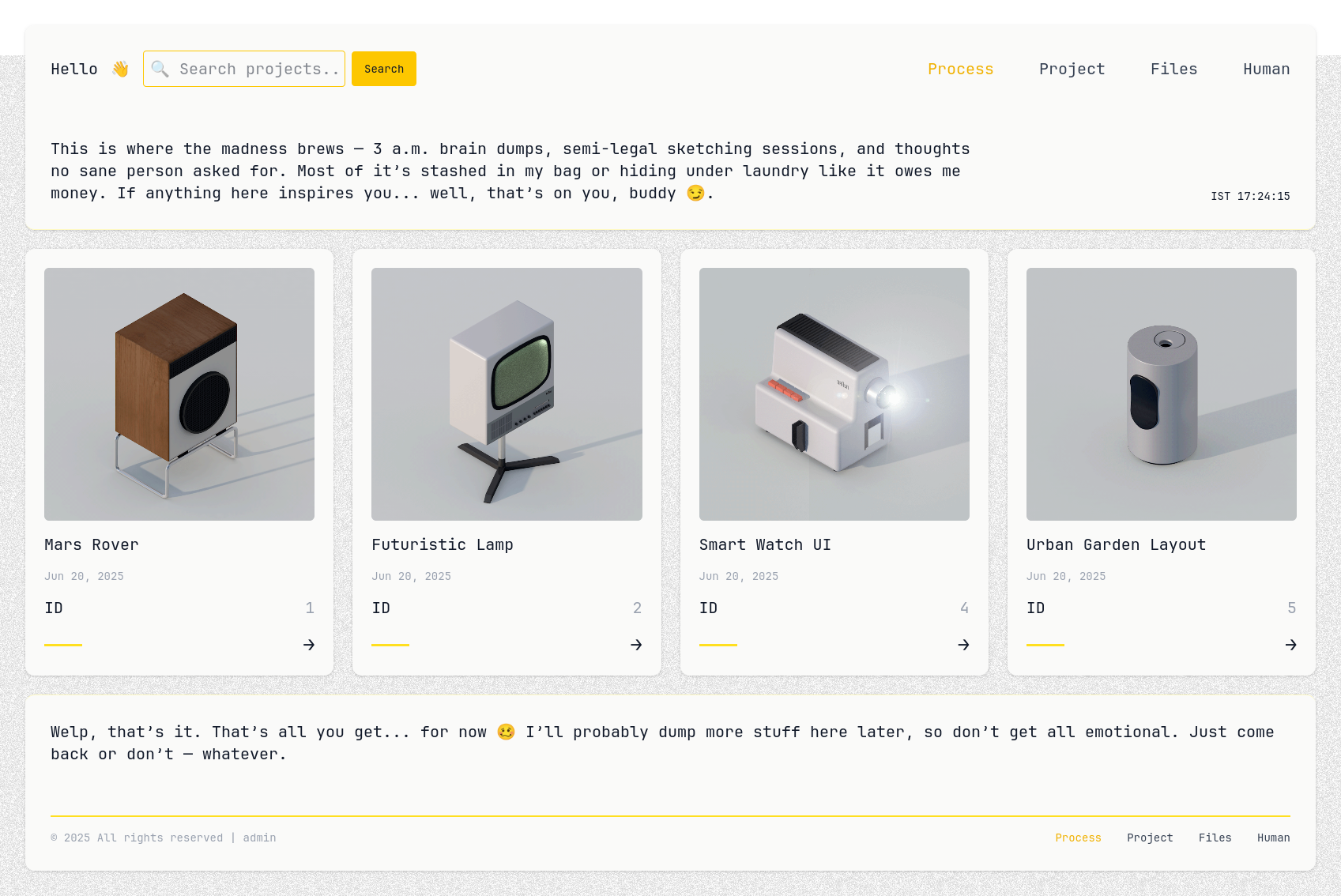1341x896 pixels.
Task: Follow the Human link in the footer
Action: [1273, 838]
